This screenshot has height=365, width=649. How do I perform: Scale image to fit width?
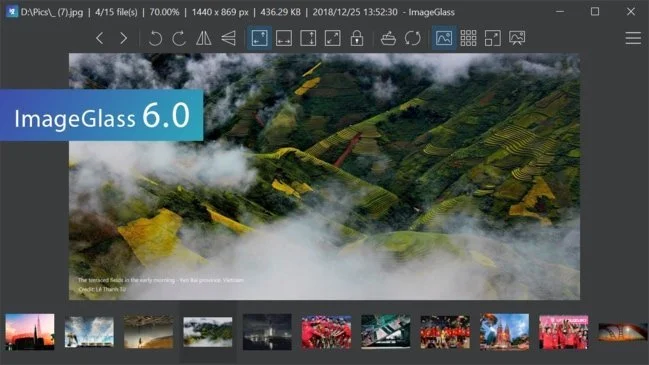[284, 38]
